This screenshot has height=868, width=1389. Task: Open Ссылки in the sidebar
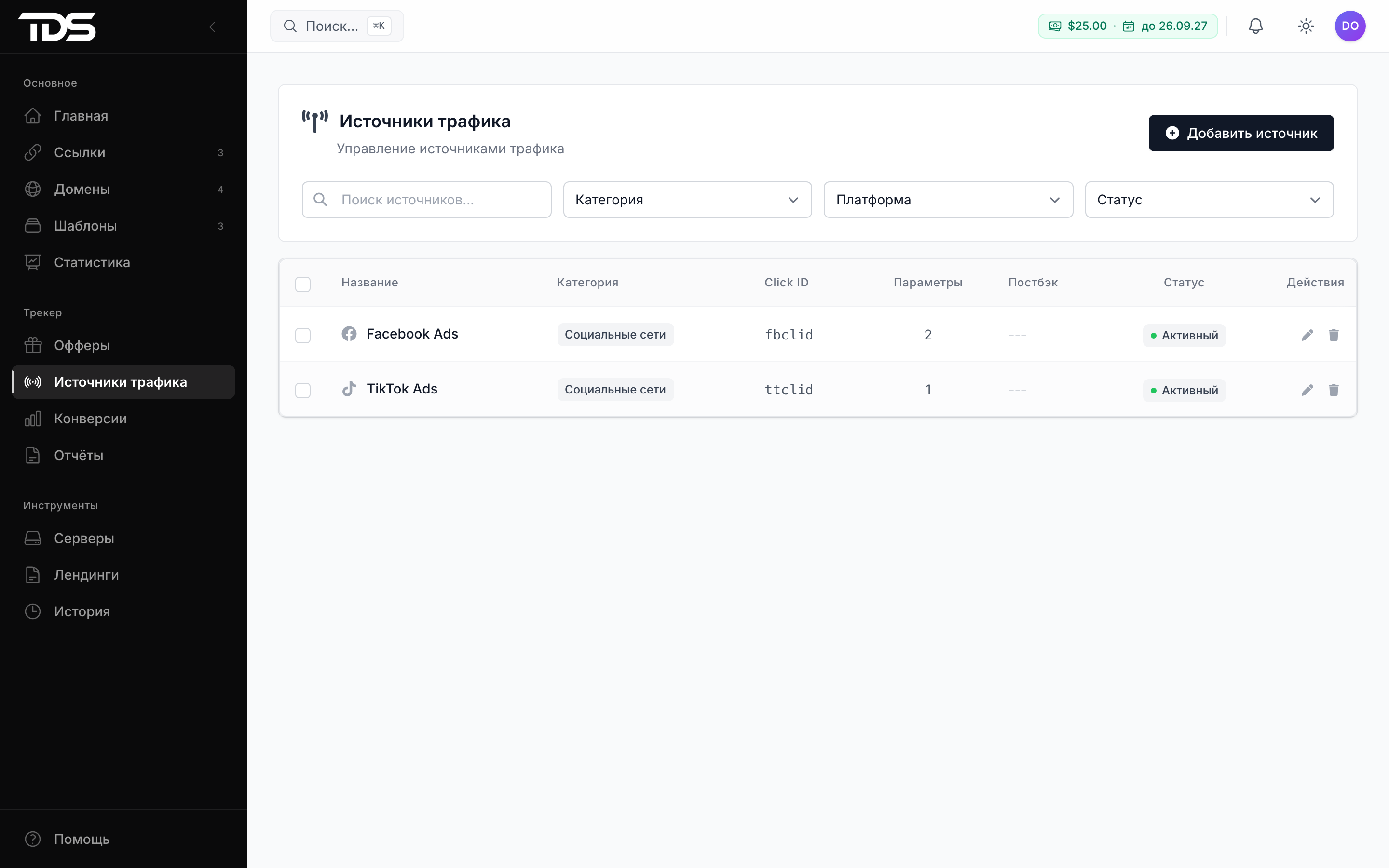(123, 152)
